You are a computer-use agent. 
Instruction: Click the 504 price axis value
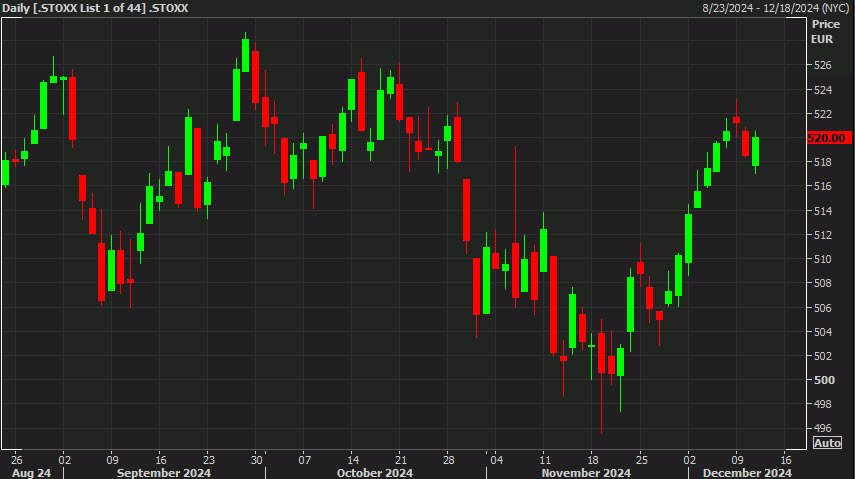pos(822,332)
